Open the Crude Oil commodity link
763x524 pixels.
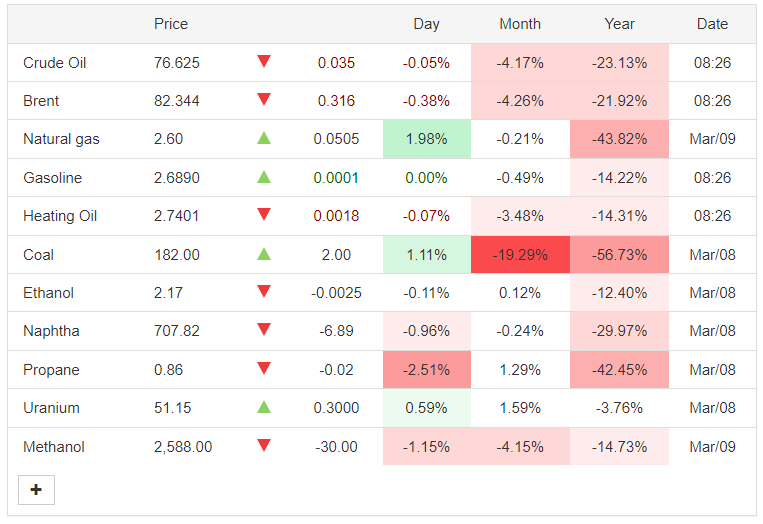pyautogui.click(x=54, y=63)
